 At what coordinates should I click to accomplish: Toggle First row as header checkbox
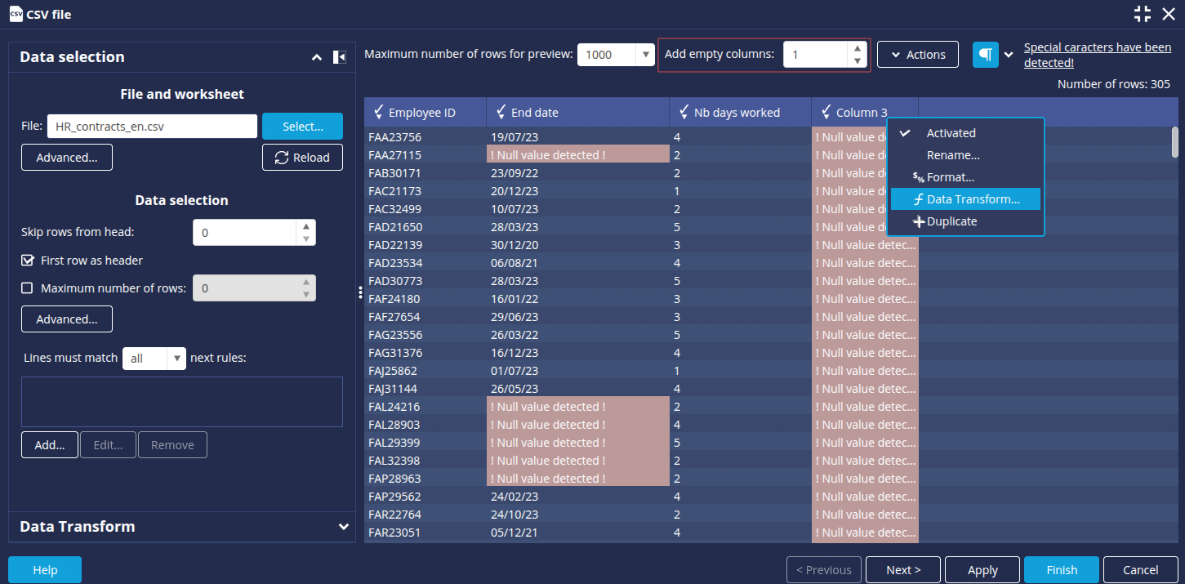click(x=28, y=260)
